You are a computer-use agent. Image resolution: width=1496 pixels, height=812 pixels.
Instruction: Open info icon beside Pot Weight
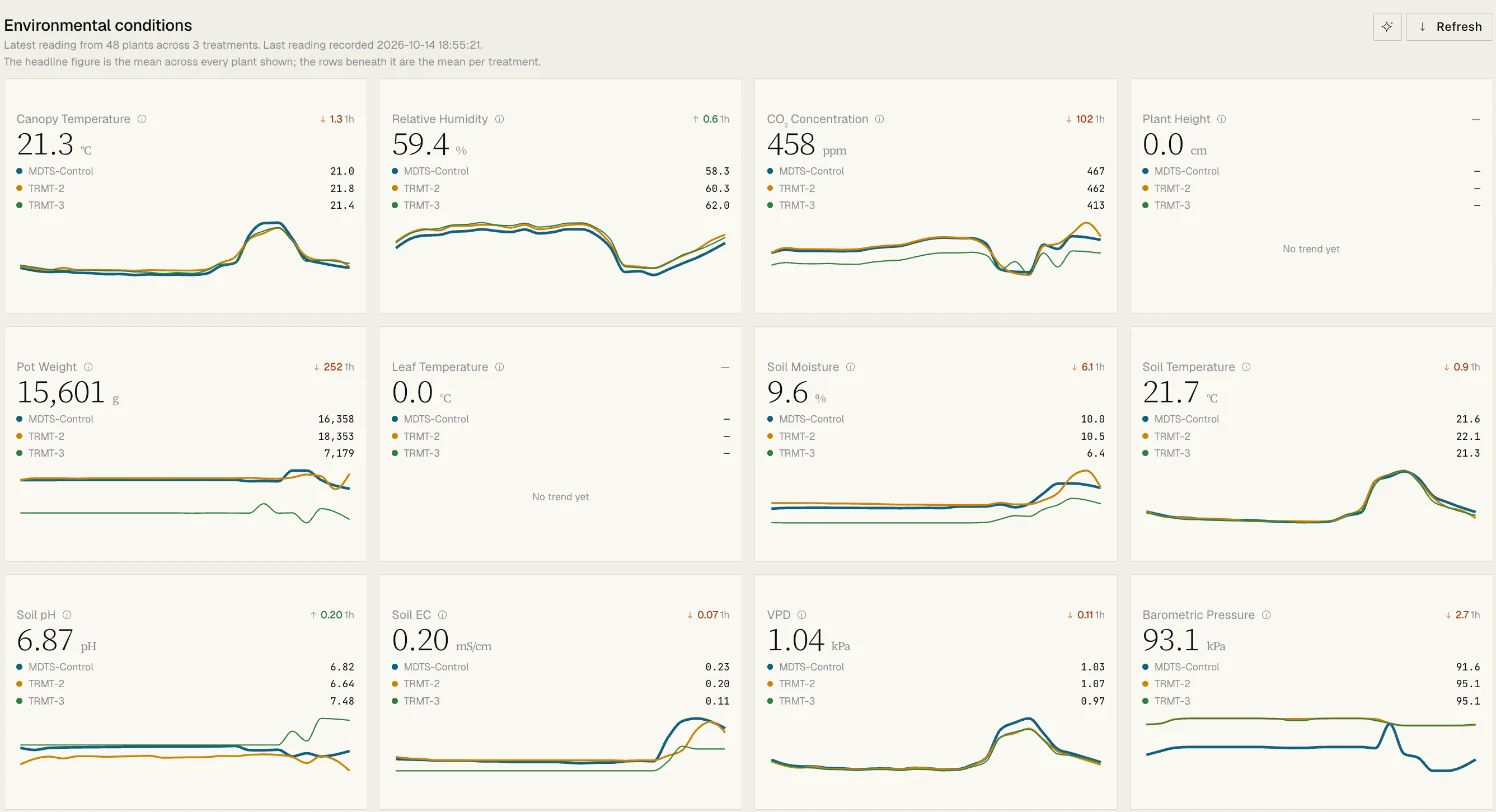pos(88,367)
